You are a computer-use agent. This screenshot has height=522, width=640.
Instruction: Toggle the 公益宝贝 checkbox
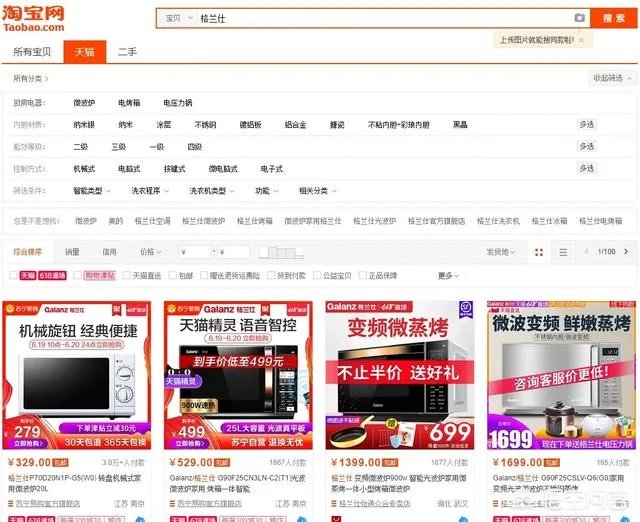click(x=317, y=275)
